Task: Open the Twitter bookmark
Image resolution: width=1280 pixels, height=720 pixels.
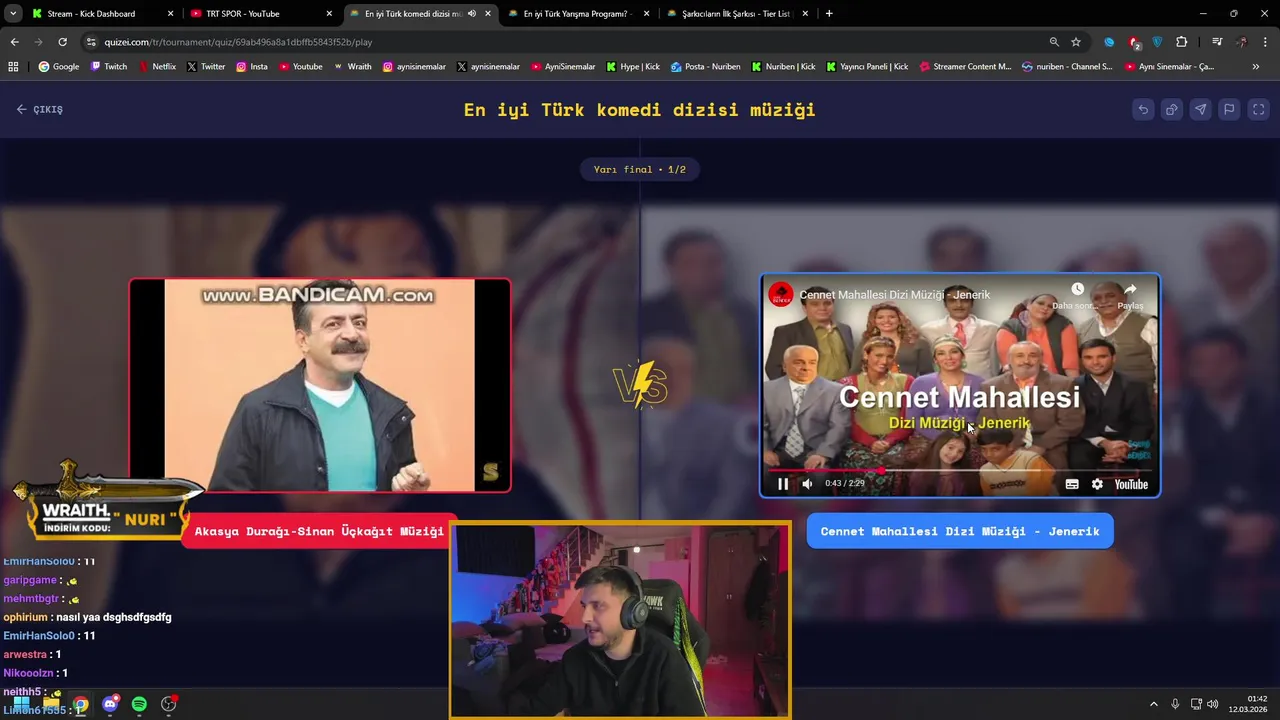Action: pos(206,67)
